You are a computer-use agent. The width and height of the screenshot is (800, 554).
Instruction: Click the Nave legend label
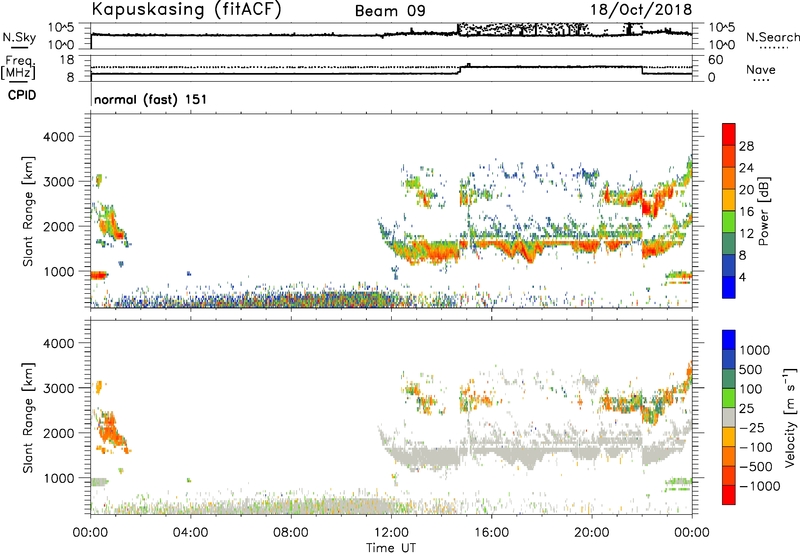pos(761,69)
